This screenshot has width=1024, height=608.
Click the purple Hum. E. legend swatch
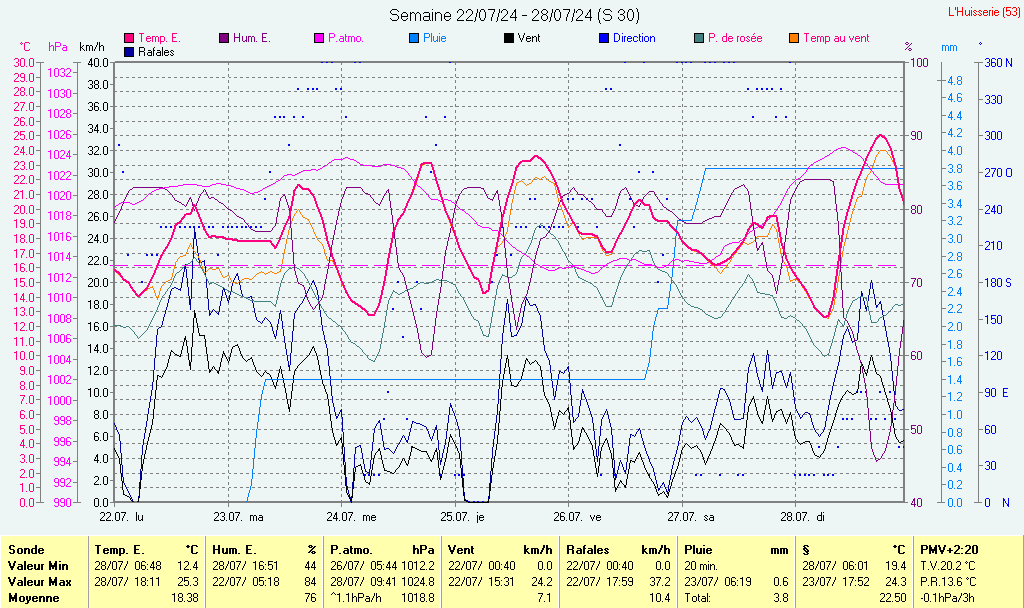point(224,39)
